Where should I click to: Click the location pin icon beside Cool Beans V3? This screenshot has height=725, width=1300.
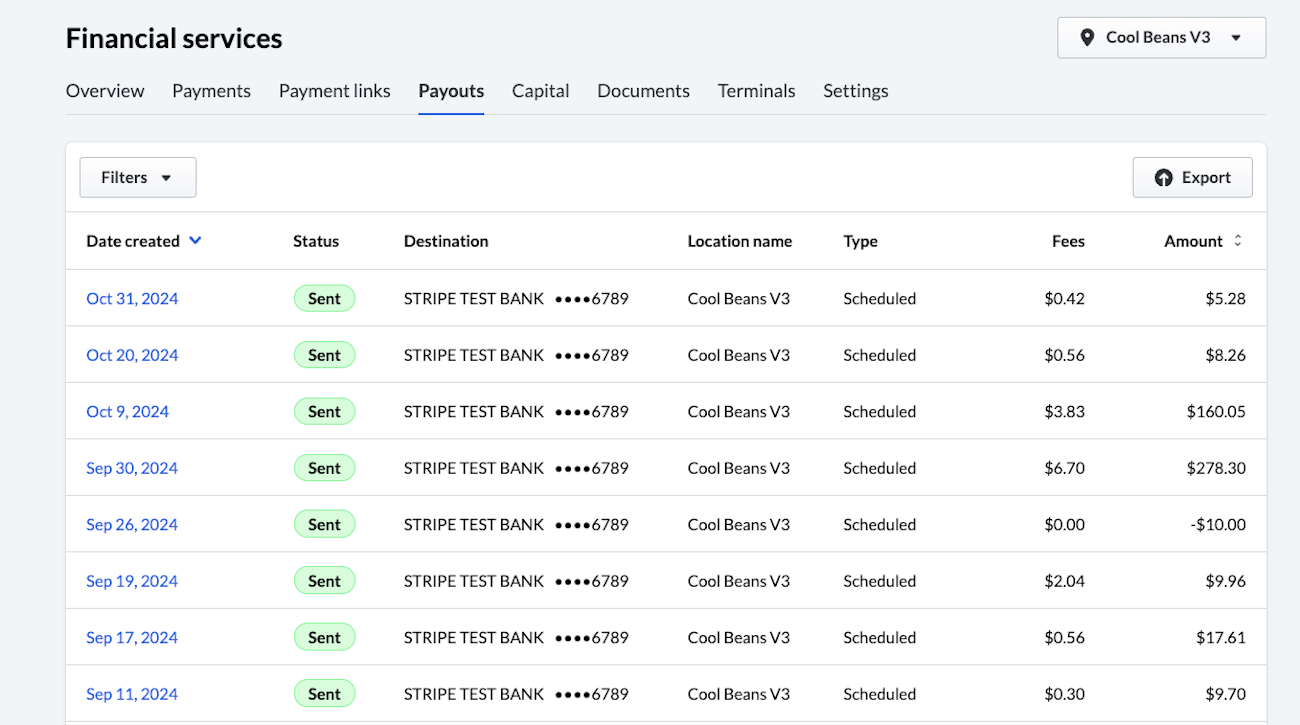tap(1088, 37)
